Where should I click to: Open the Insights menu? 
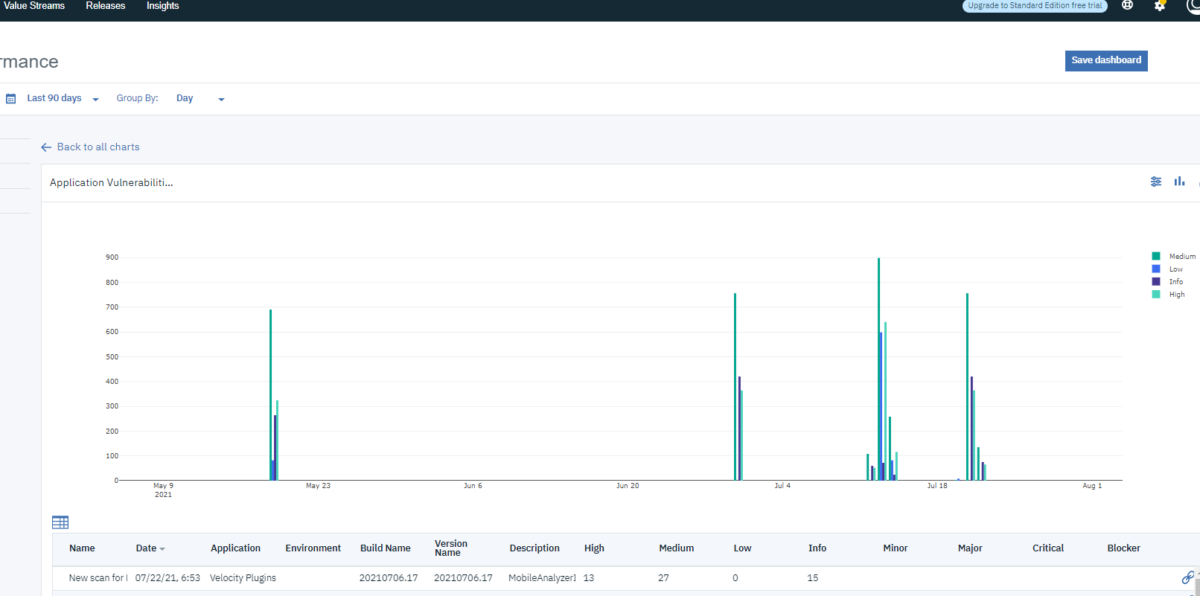163,6
